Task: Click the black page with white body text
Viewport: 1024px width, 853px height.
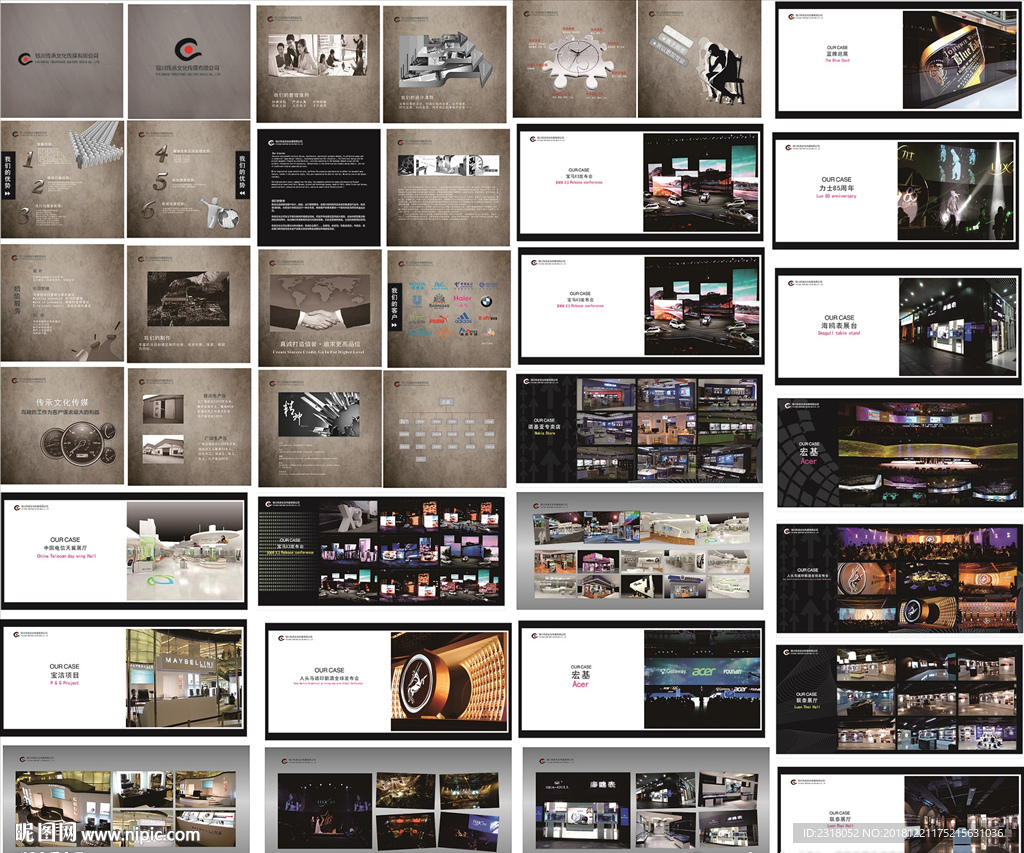Action: point(319,187)
